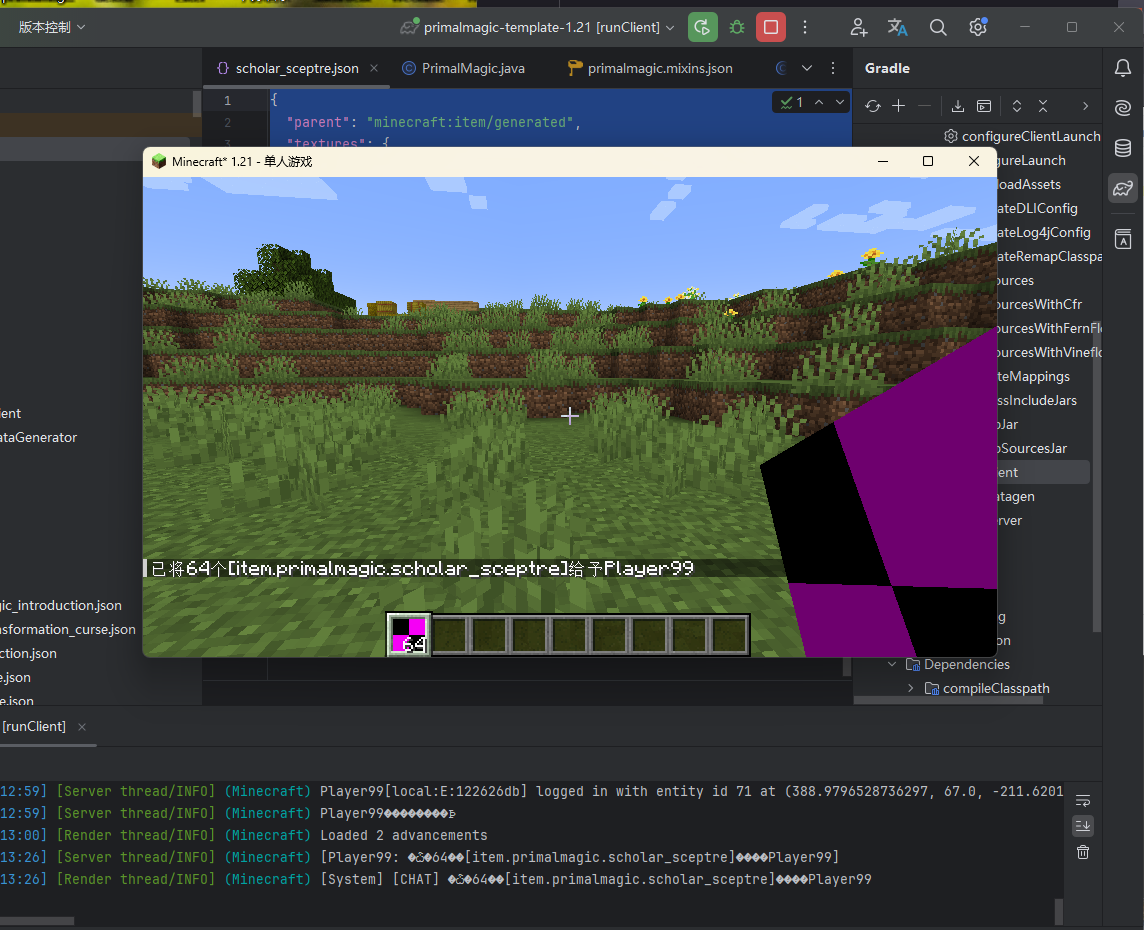
Task: Select ateDLIConfig Gradle task
Action: (1037, 209)
